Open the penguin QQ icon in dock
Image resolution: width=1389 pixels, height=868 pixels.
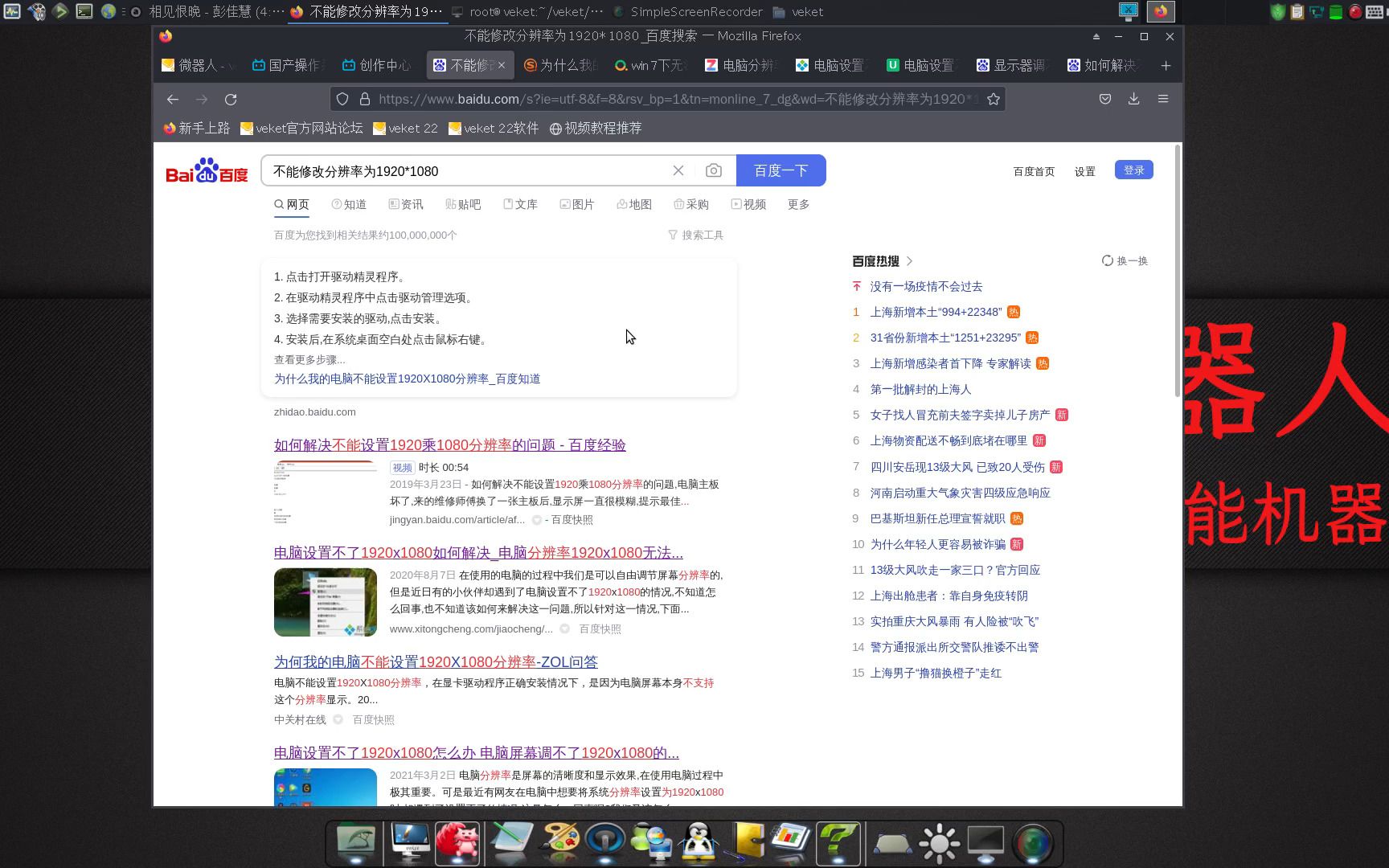point(698,842)
